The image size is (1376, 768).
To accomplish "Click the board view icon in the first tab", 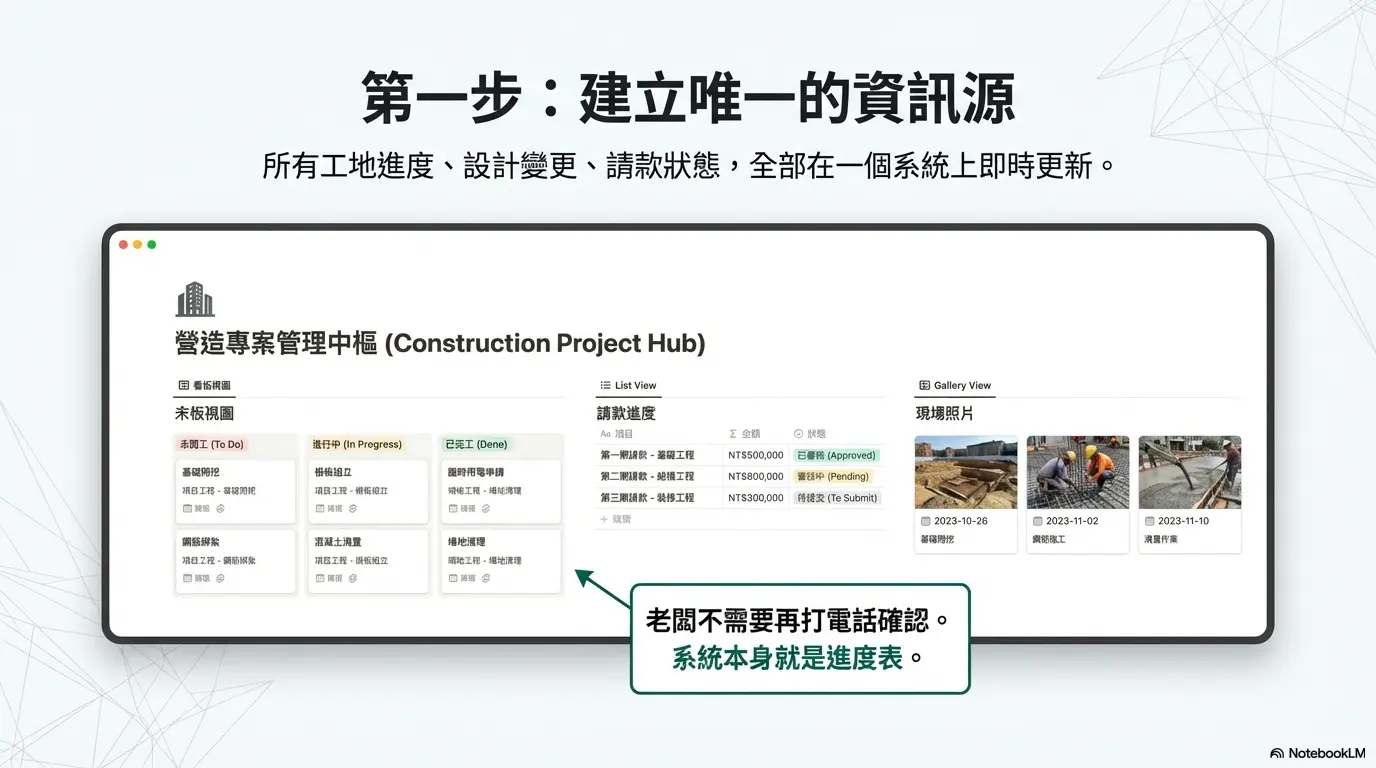I will [184, 385].
